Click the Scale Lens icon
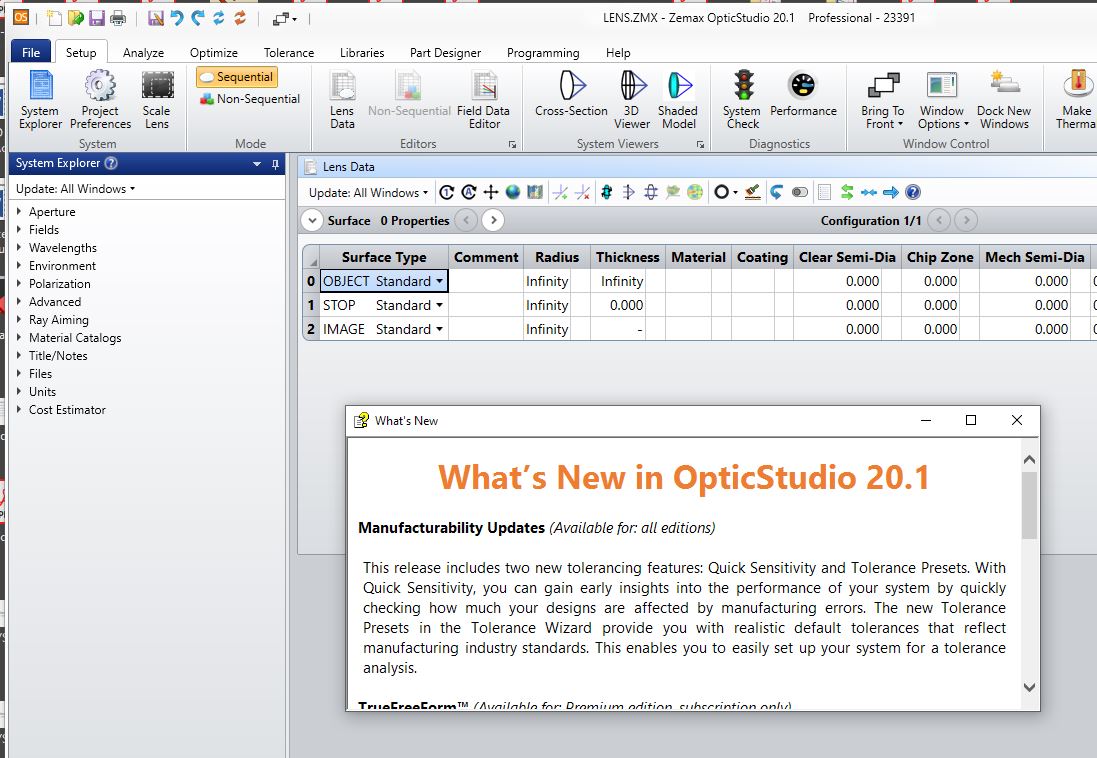 (157, 99)
